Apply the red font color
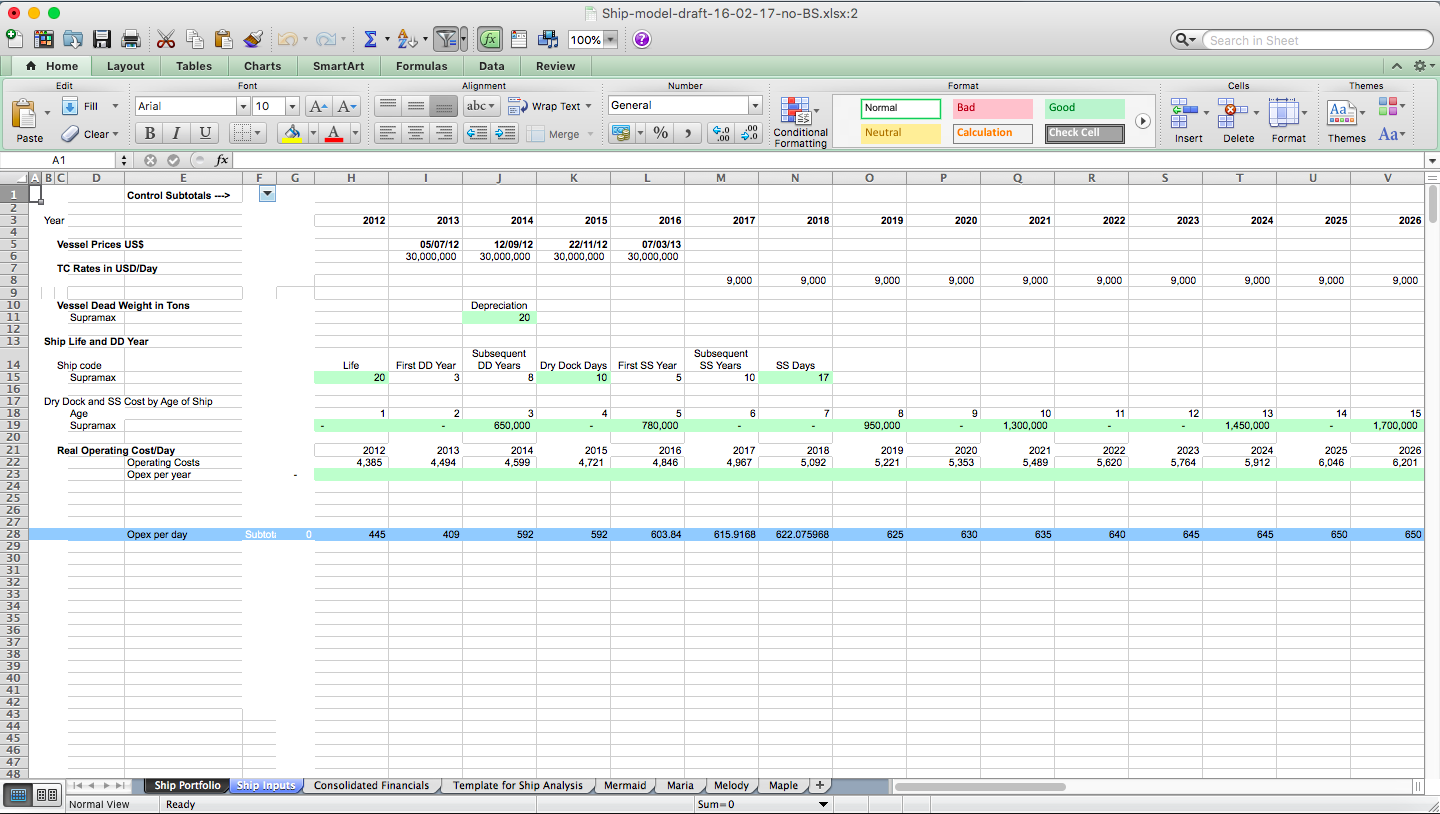Image resolution: width=1440 pixels, height=814 pixels. [334, 133]
